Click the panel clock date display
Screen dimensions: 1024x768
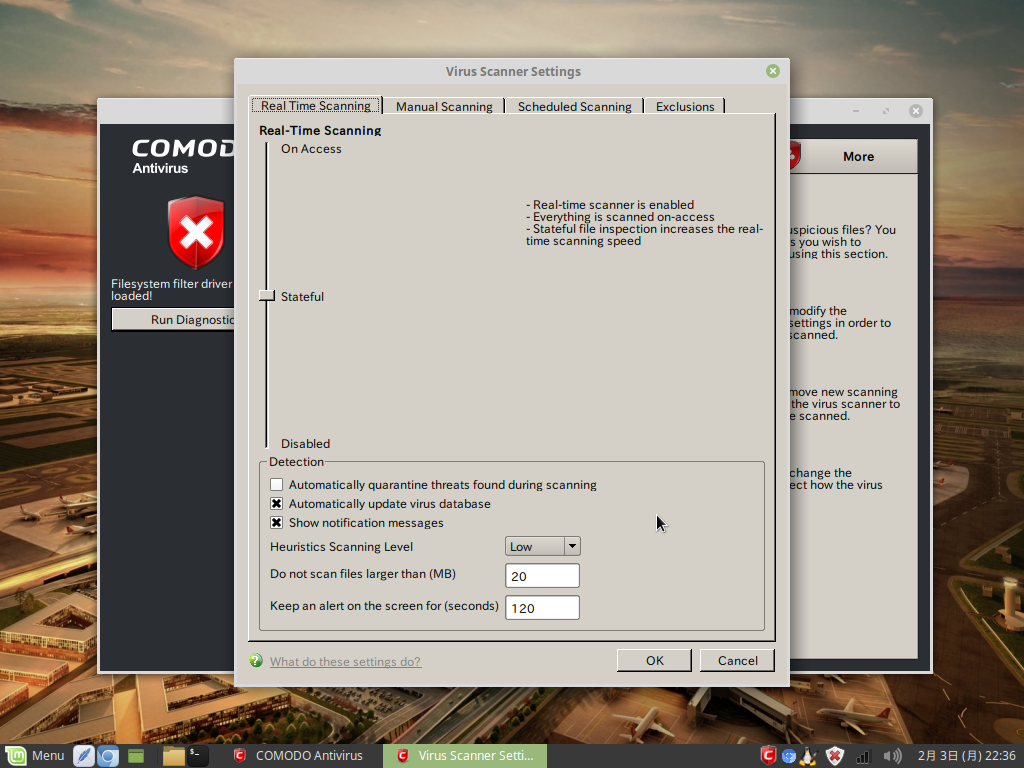click(x=967, y=756)
